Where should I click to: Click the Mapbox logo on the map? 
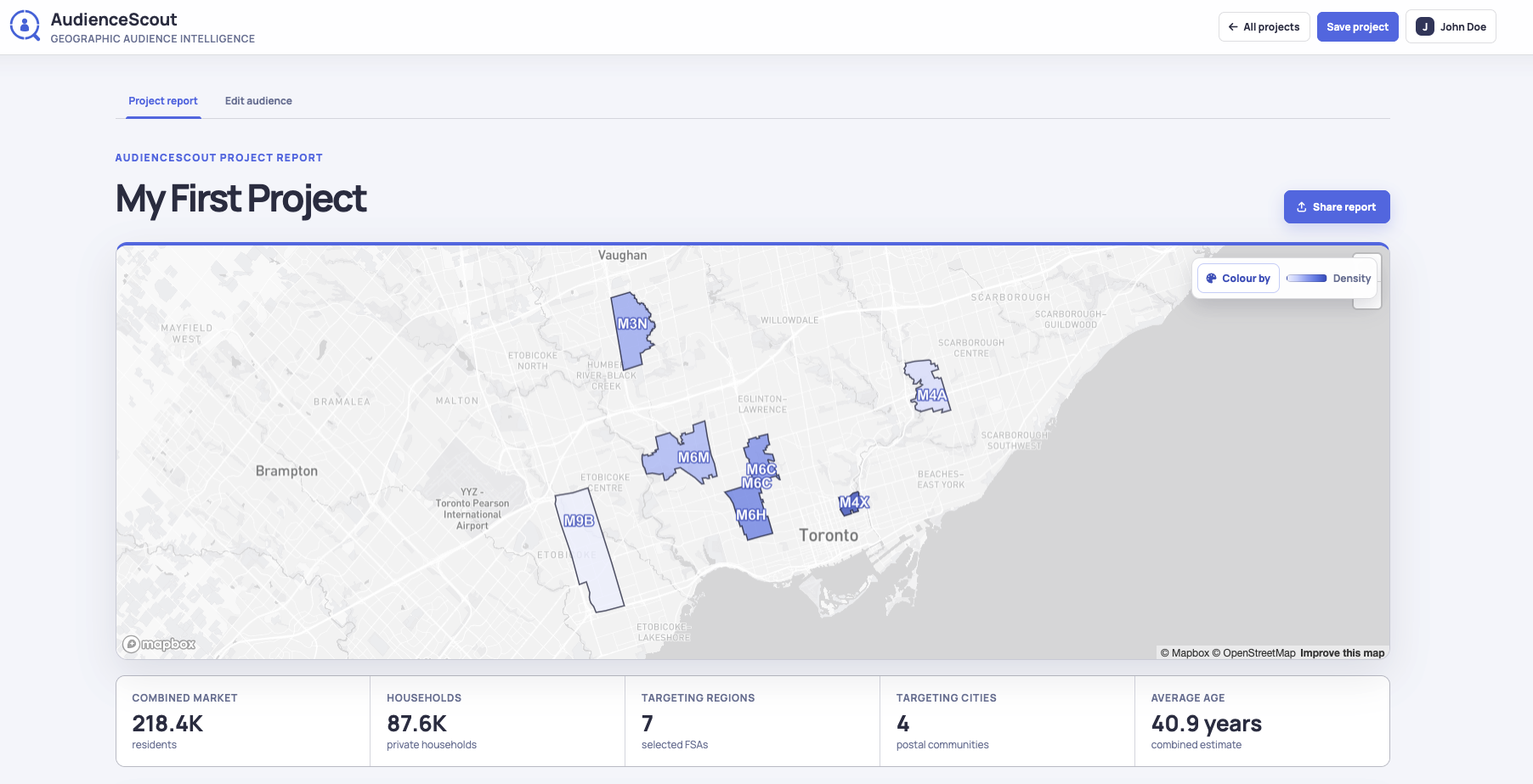pos(159,644)
